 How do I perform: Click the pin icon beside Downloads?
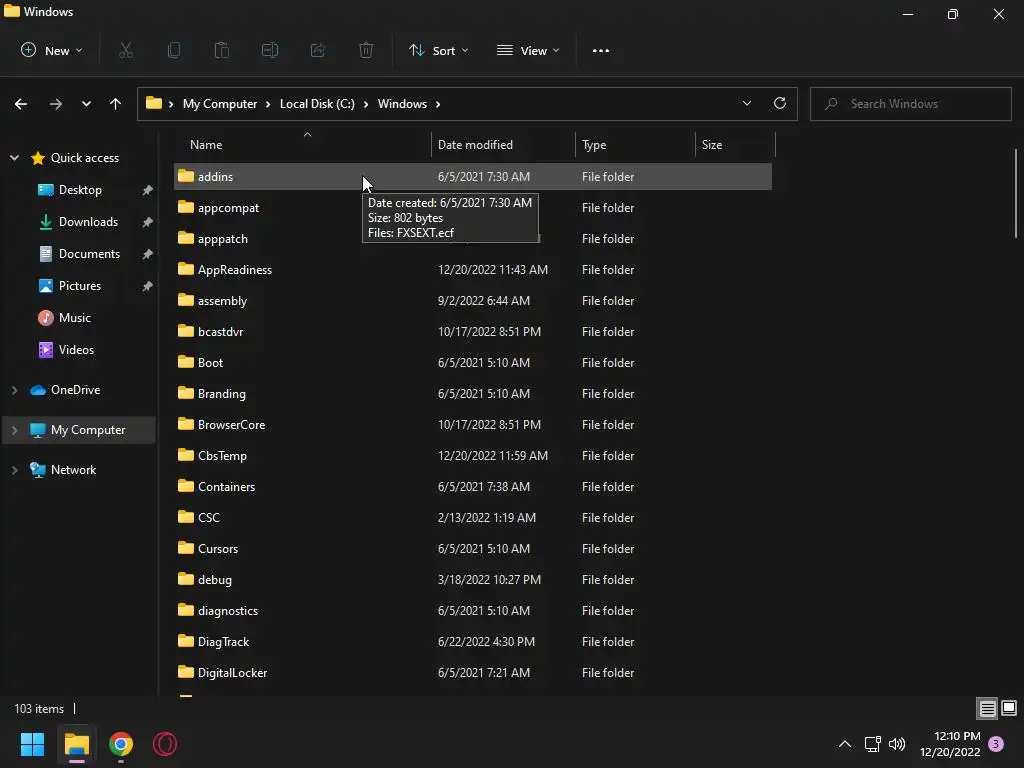click(148, 222)
